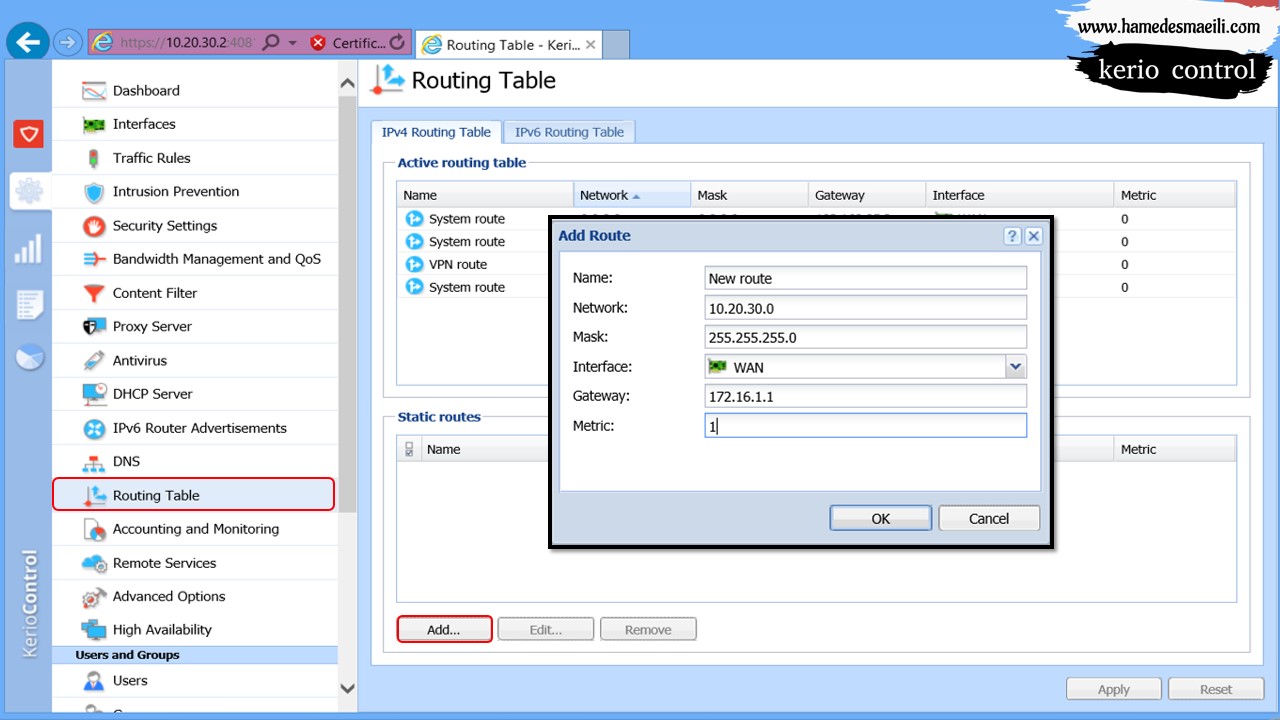Open High Availability icon

(94, 630)
